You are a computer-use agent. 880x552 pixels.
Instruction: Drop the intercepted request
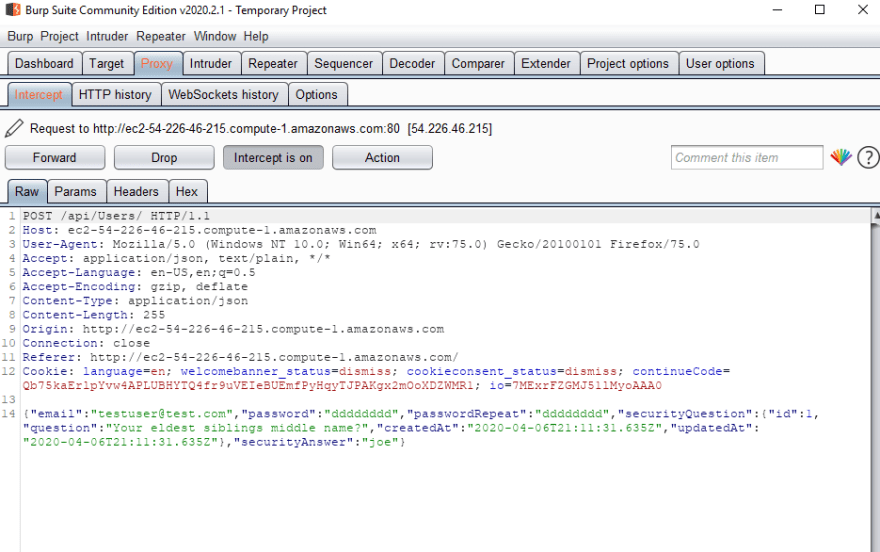[164, 158]
